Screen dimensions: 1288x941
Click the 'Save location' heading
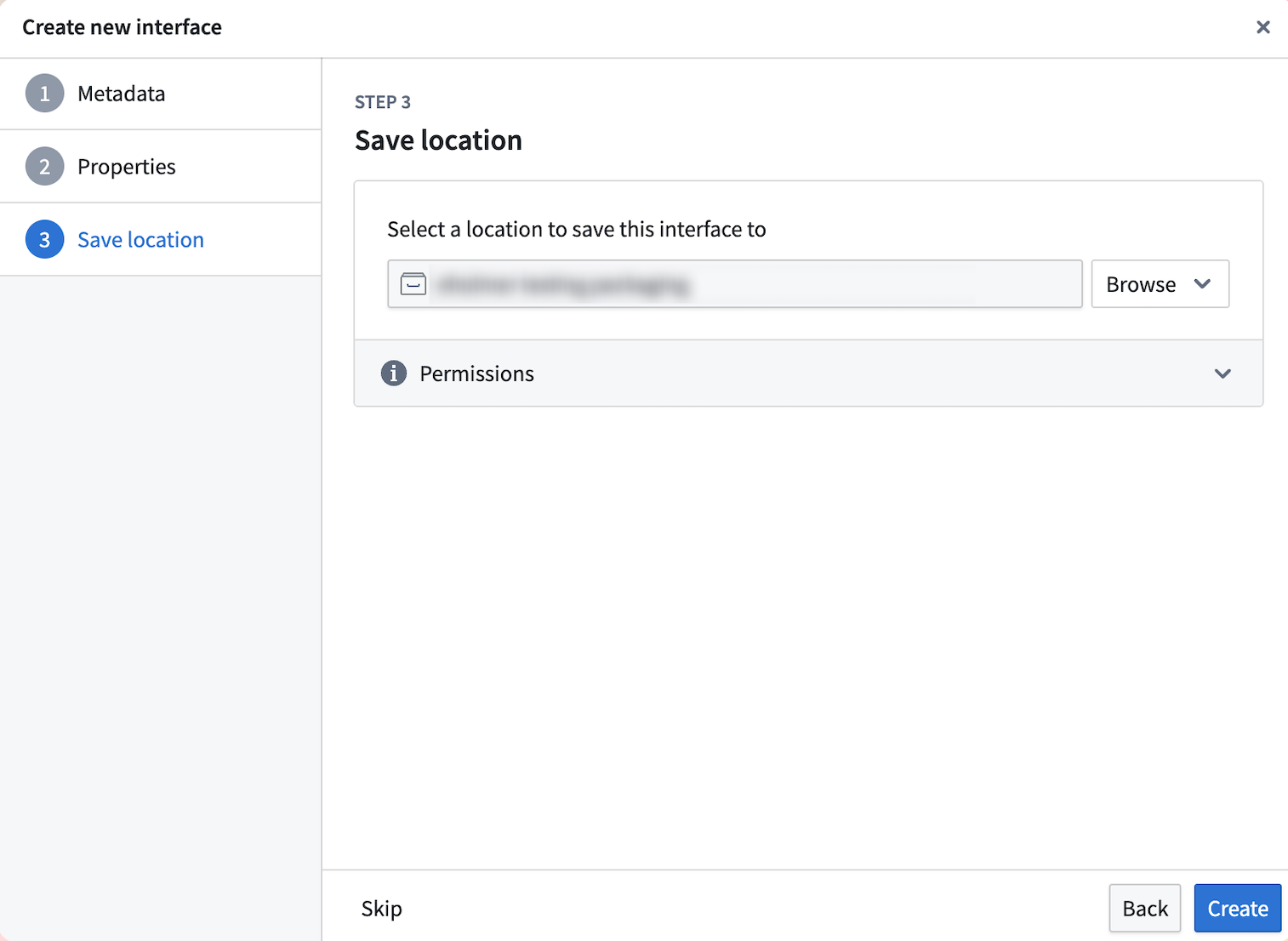coord(439,140)
